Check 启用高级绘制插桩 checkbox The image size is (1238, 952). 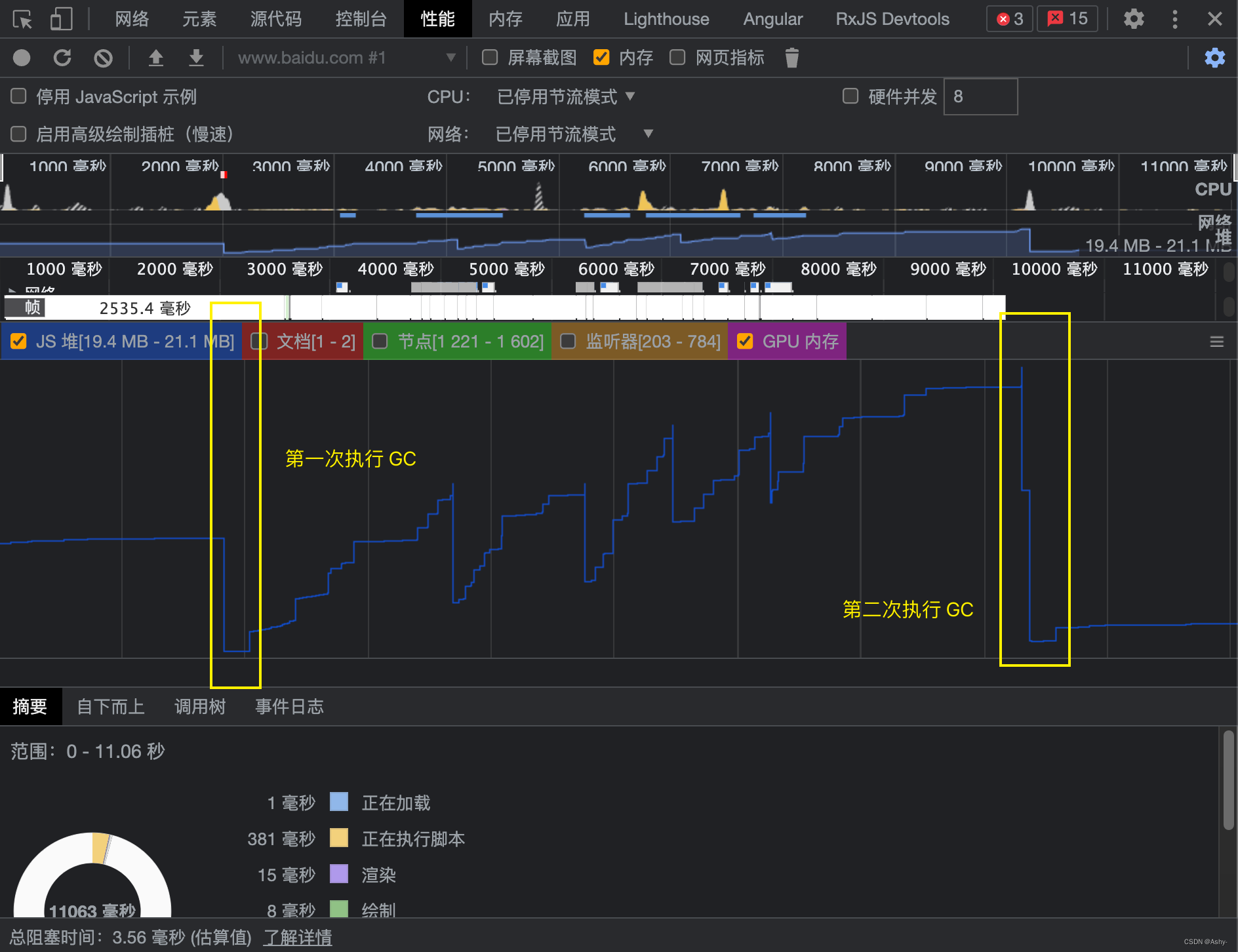pos(18,134)
